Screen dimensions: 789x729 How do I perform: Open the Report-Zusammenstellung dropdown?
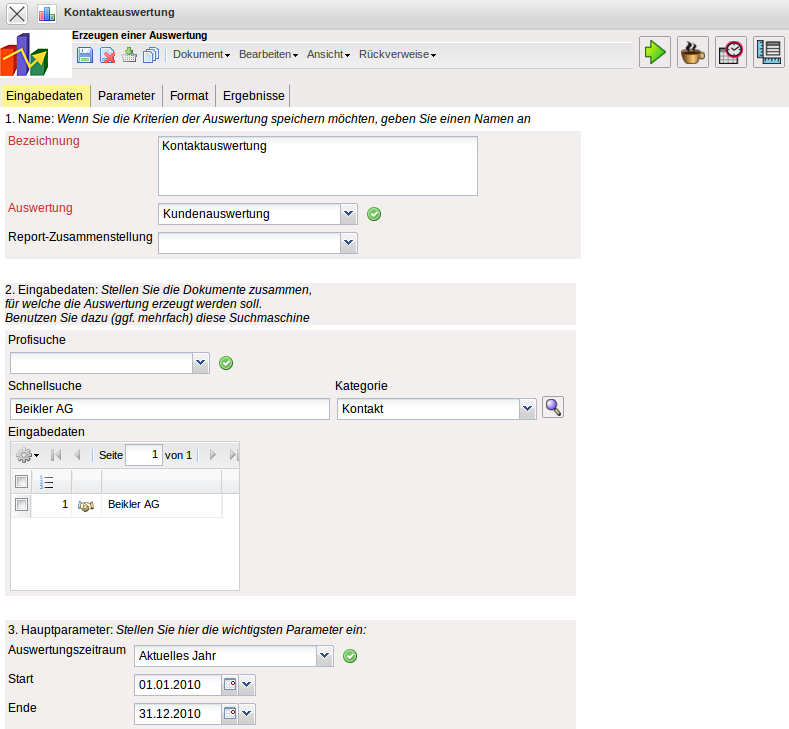(x=348, y=242)
